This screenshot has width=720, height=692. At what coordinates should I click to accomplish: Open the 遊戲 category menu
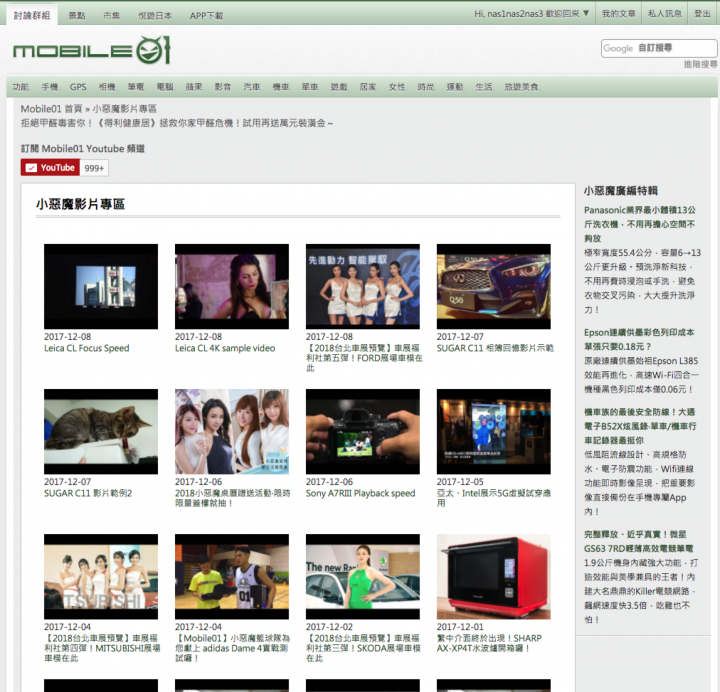[339, 87]
